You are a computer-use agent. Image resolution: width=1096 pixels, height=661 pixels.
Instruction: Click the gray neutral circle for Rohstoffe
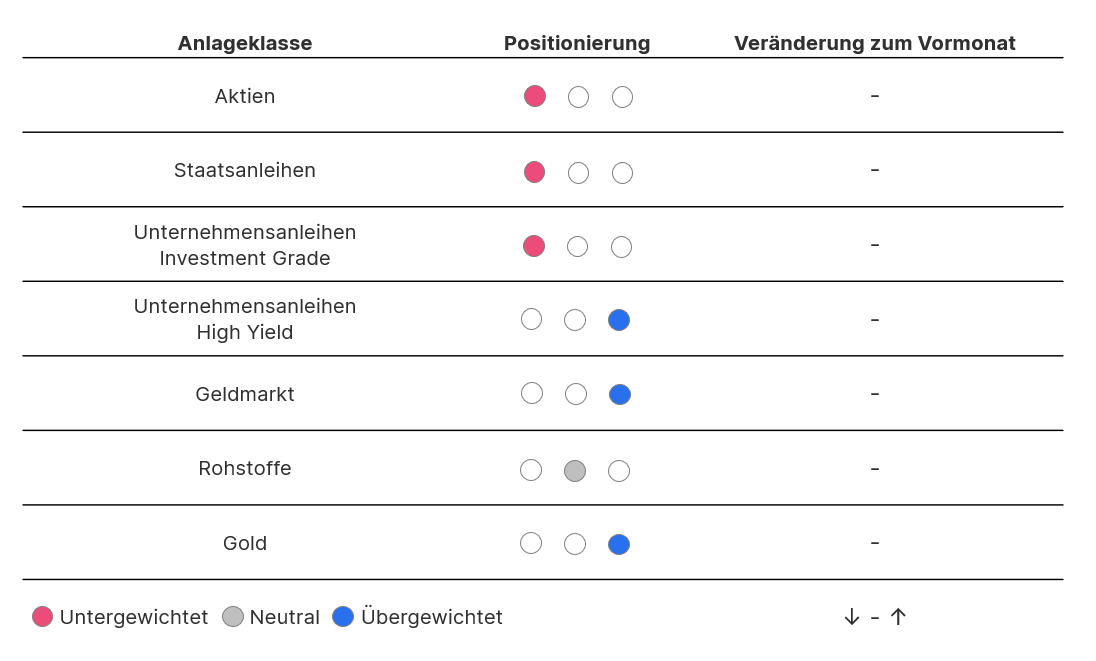[x=575, y=471]
